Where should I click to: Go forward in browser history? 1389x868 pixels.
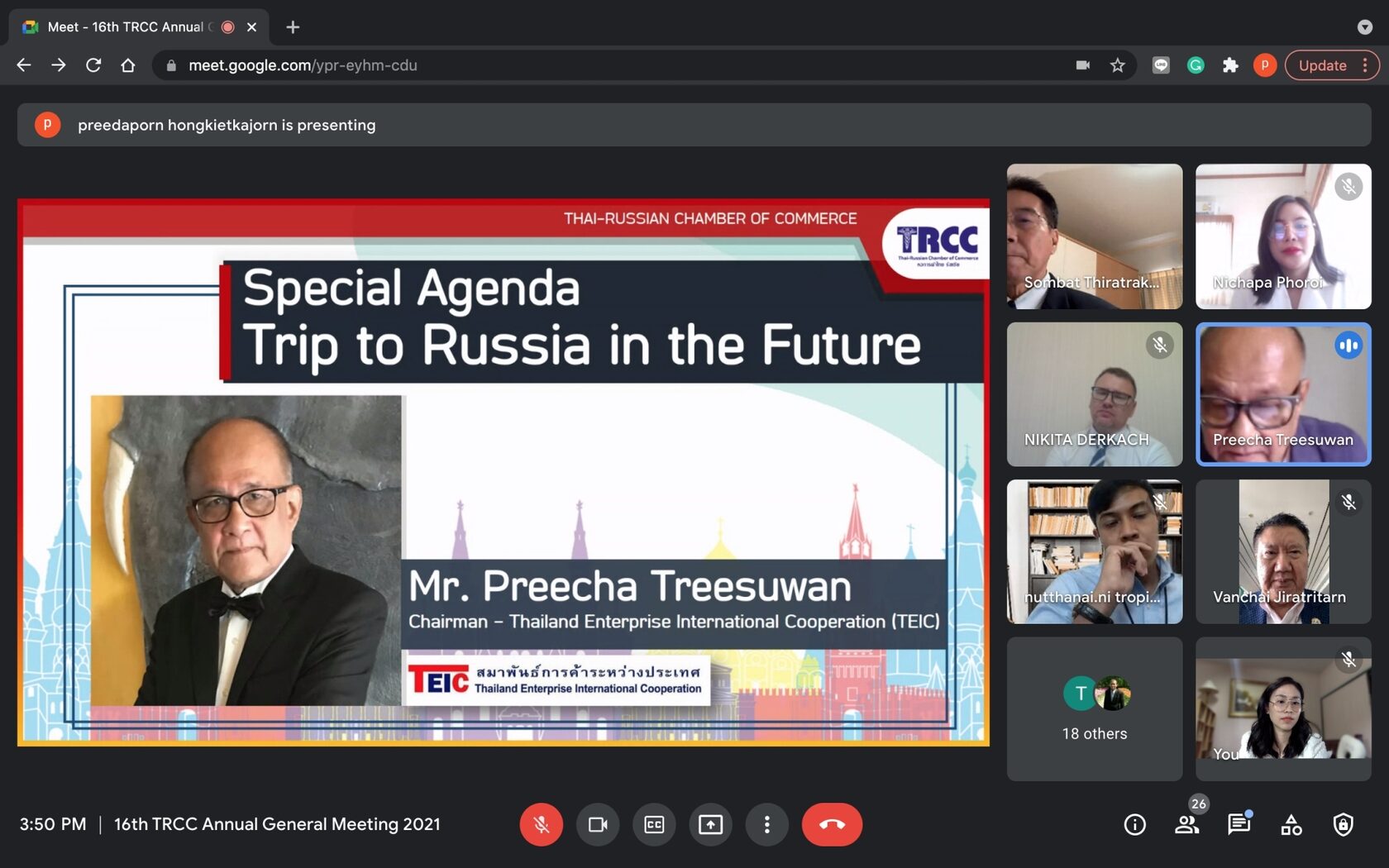59,65
